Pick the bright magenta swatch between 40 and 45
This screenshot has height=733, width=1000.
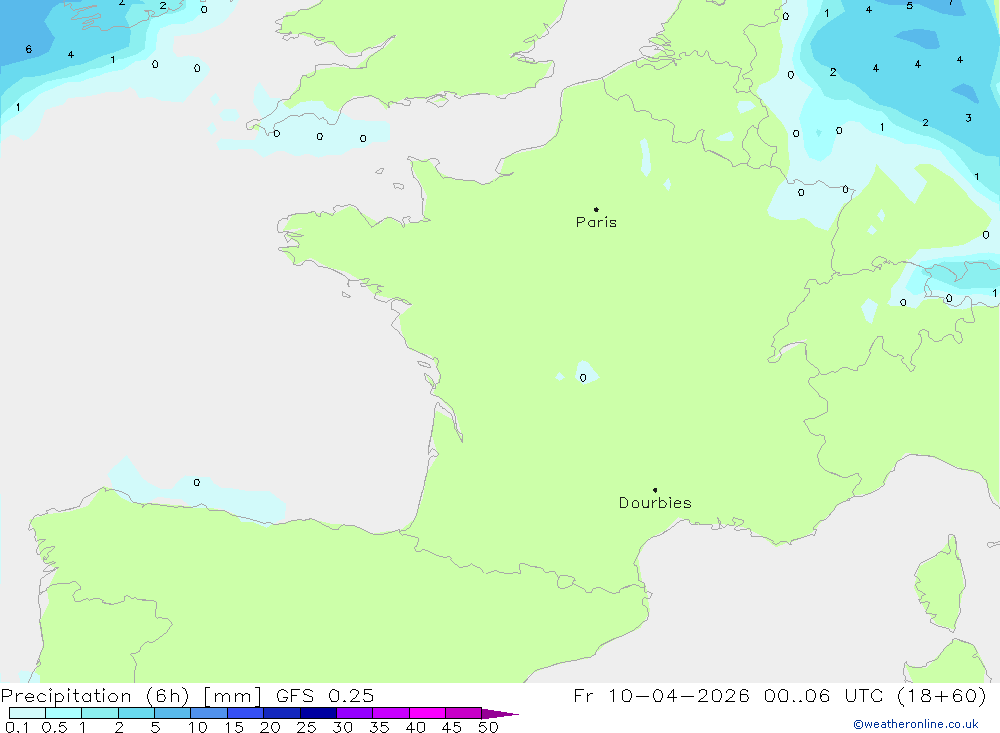427,713
